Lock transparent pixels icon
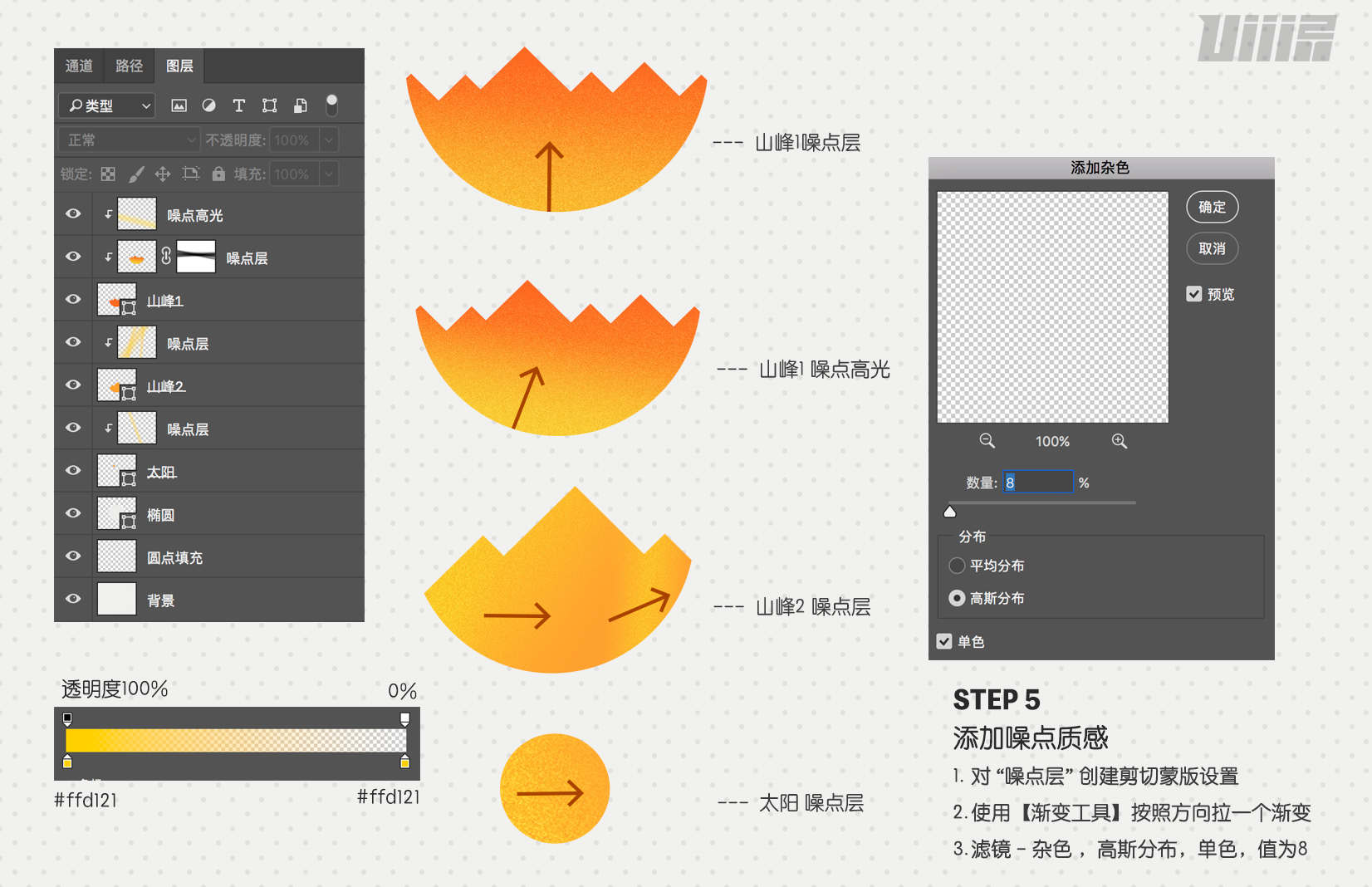 click(108, 174)
